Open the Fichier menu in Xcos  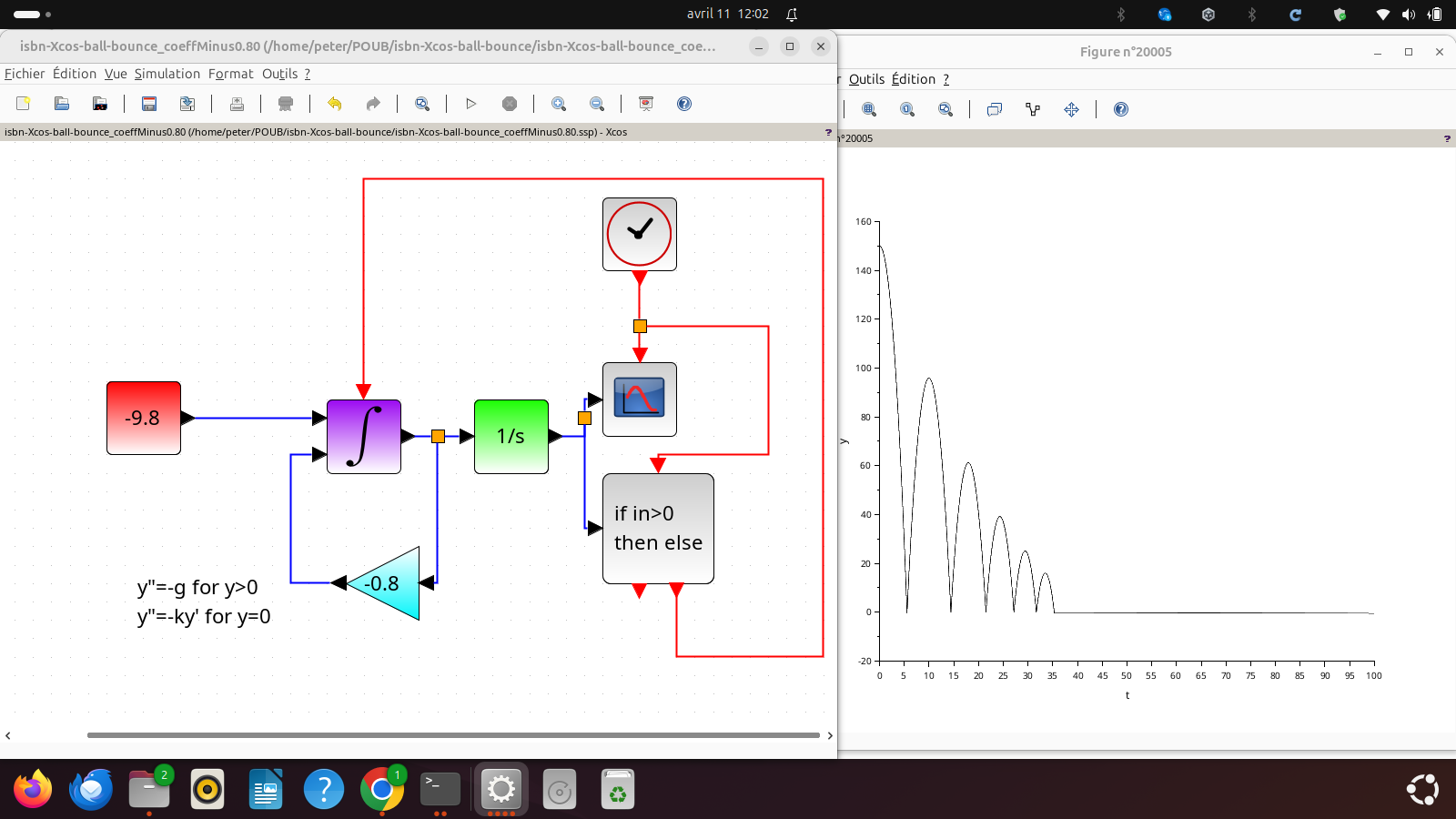coord(25,74)
